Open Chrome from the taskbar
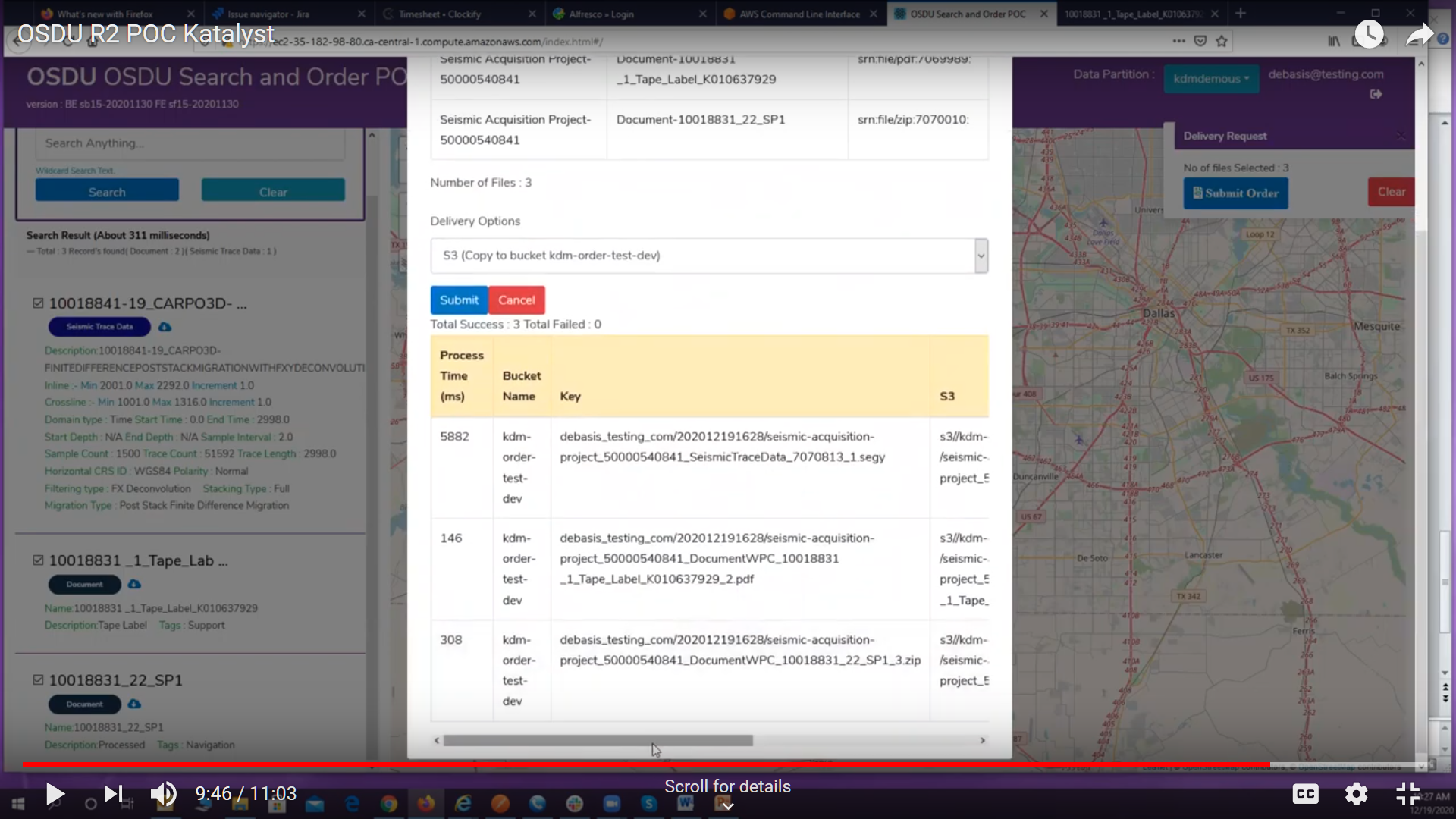This screenshot has height=819, width=1456. [389, 804]
